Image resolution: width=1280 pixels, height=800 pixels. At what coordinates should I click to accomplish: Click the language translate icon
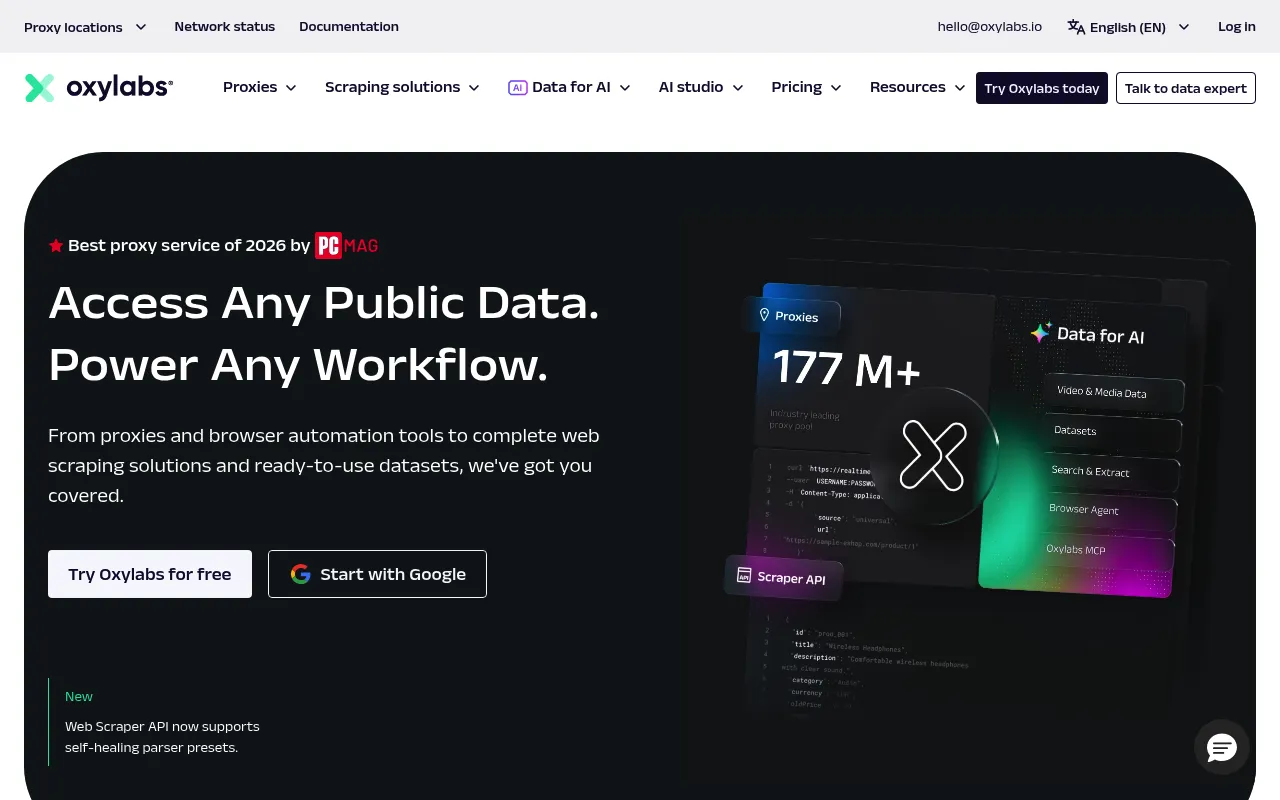click(x=1076, y=27)
